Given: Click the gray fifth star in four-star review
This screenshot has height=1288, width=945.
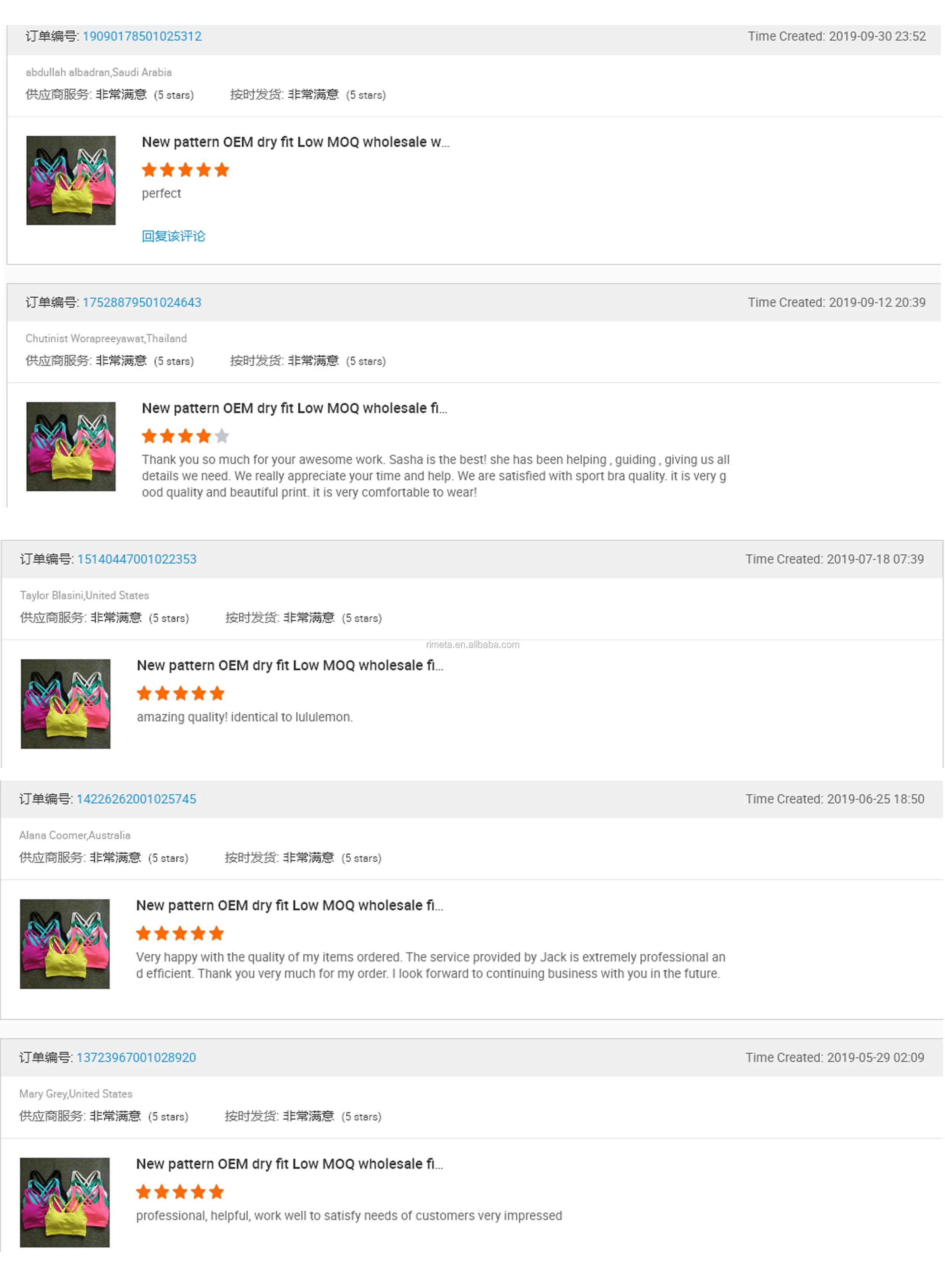Looking at the screenshot, I should (x=222, y=436).
